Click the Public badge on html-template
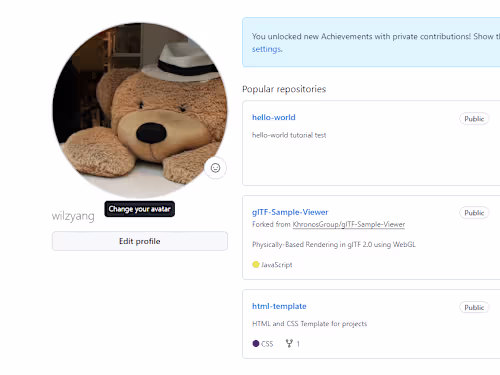 474,307
